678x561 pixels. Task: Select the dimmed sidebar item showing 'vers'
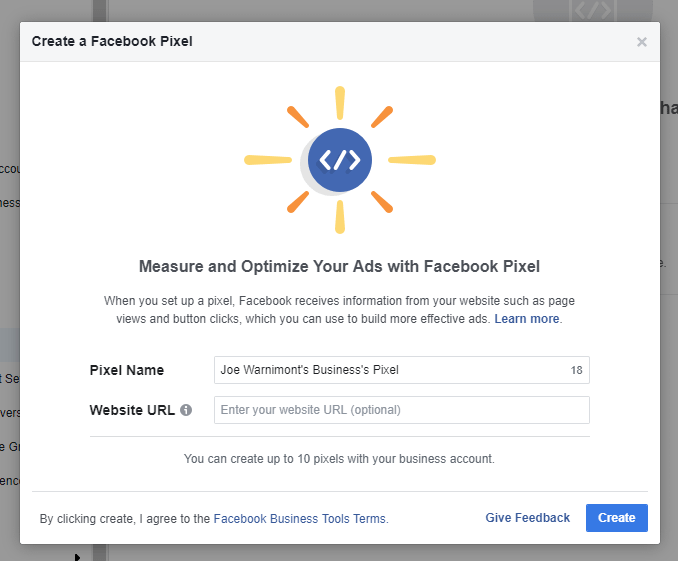tap(10, 412)
